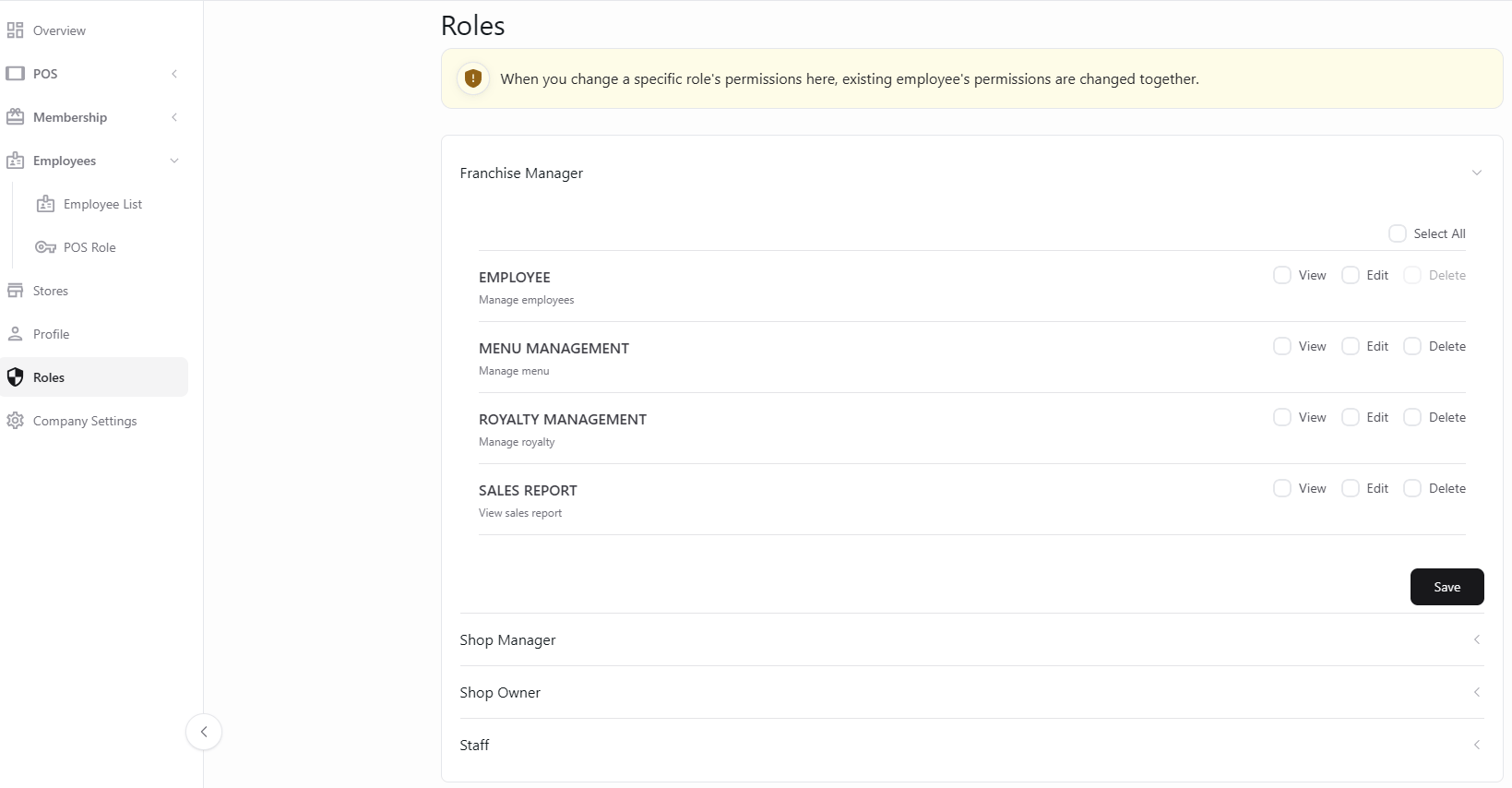1512x788 pixels.
Task: Expand the Shop Manager role chevron
Action: click(1477, 639)
